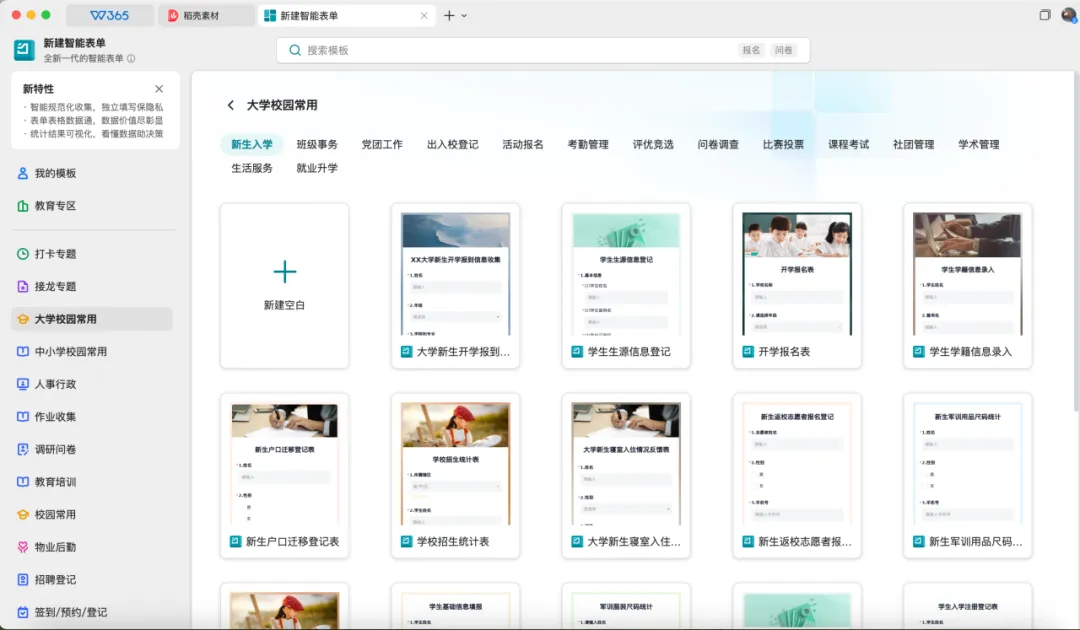Click the form icon beside 开学报名表
Image resolution: width=1080 pixels, height=630 pixels.
pyautogui.click(x=748, y=352)
